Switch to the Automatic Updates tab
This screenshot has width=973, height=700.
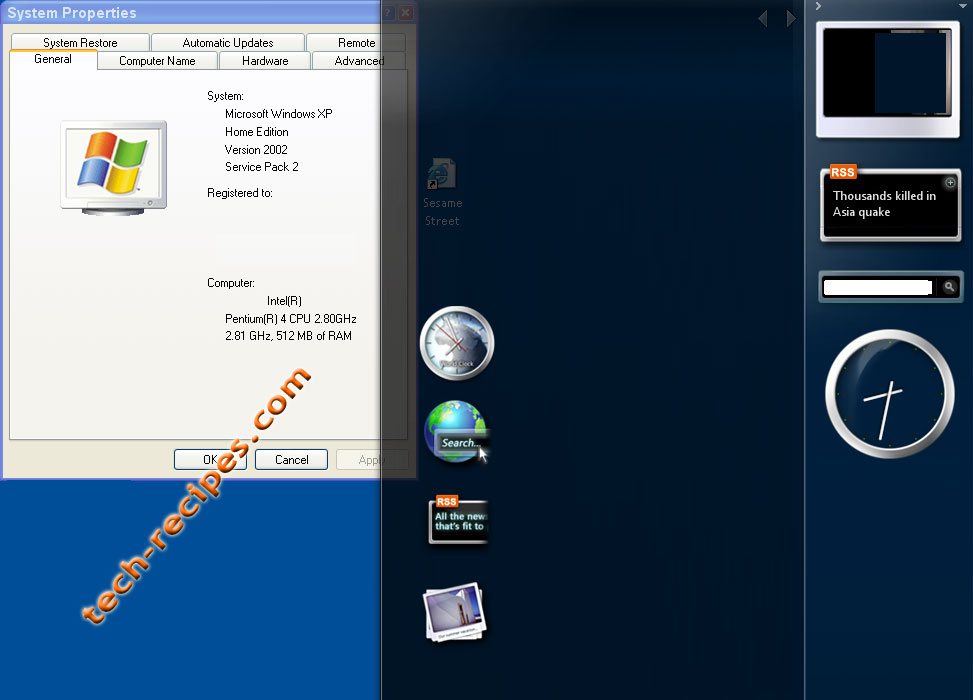228,42
